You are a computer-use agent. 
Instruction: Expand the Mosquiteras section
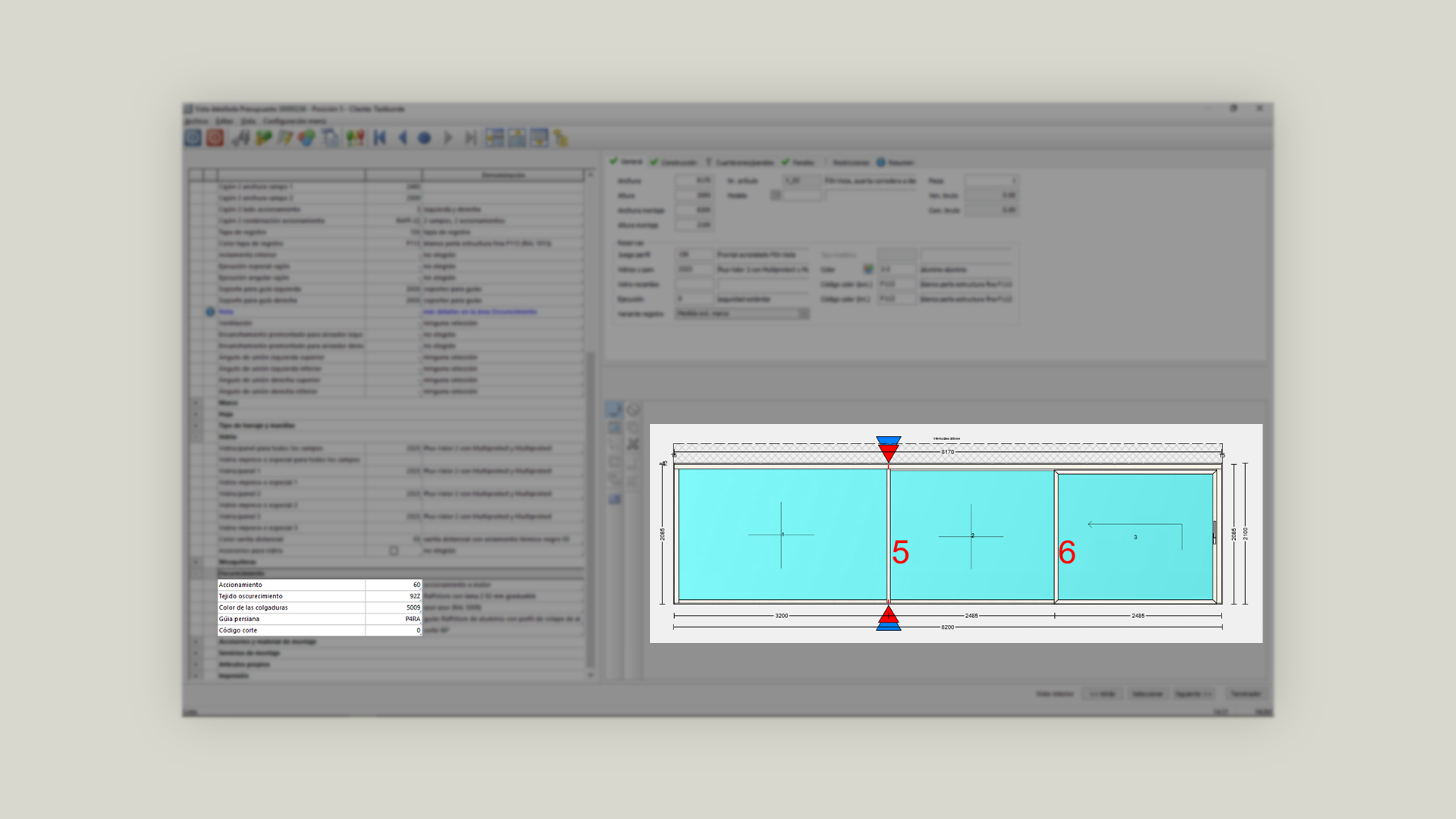click(196, 562)
